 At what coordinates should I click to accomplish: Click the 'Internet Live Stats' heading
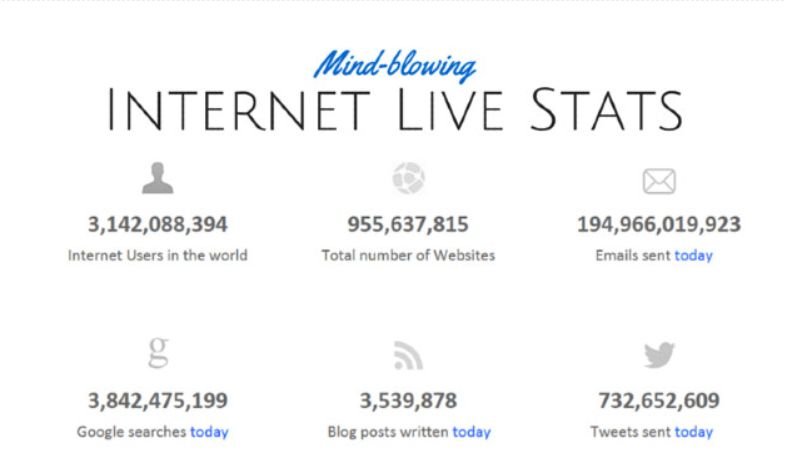394,110
